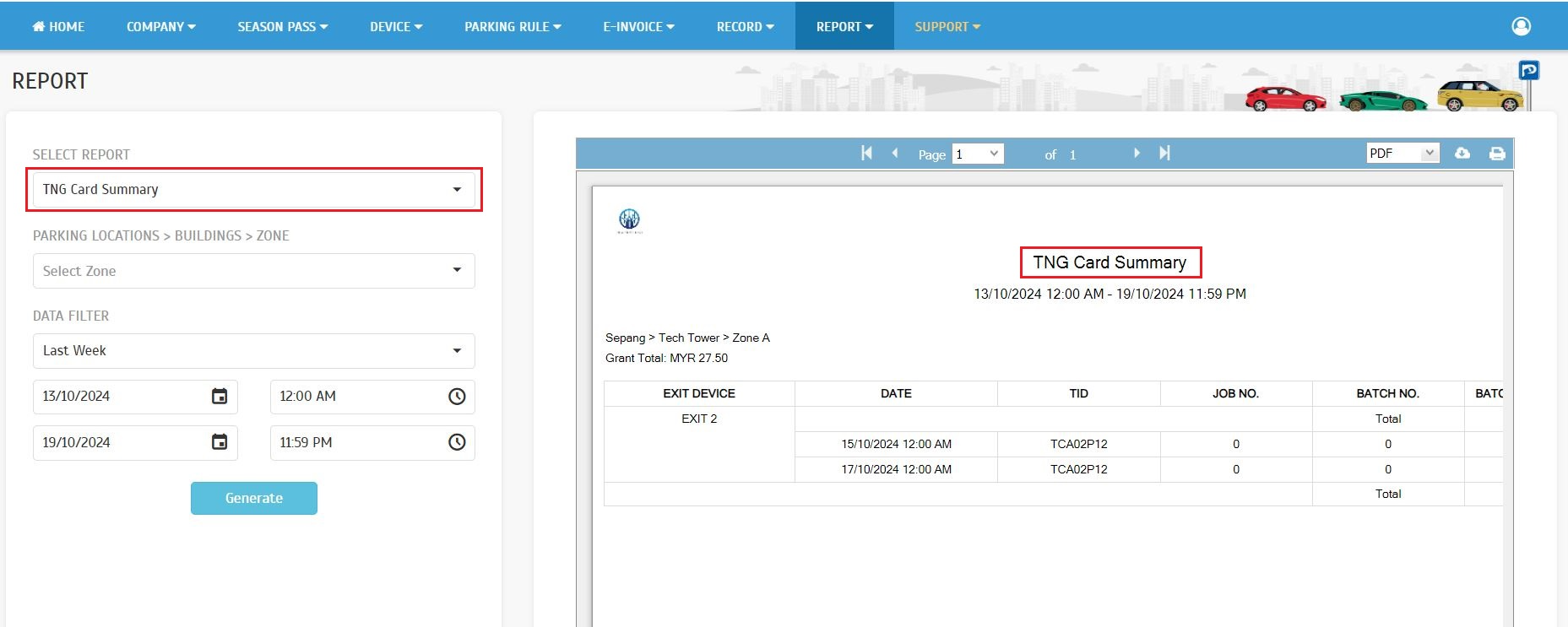Print the report using printer icon

[1497, 154]
